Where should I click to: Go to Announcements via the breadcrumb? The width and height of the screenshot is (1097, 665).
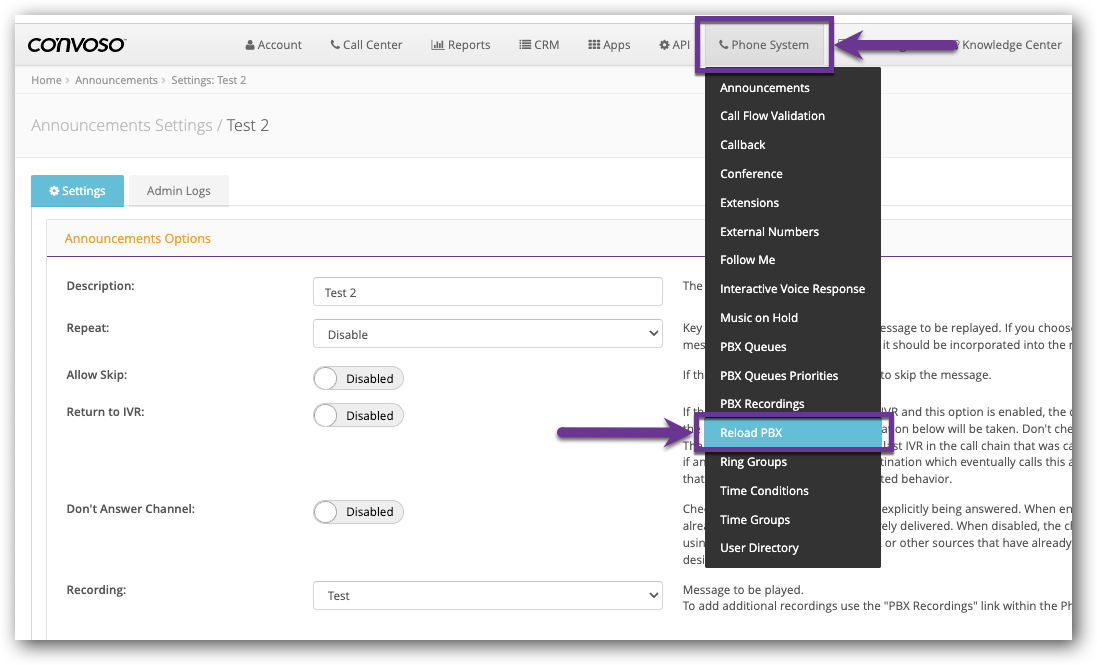tap(116, 79)
